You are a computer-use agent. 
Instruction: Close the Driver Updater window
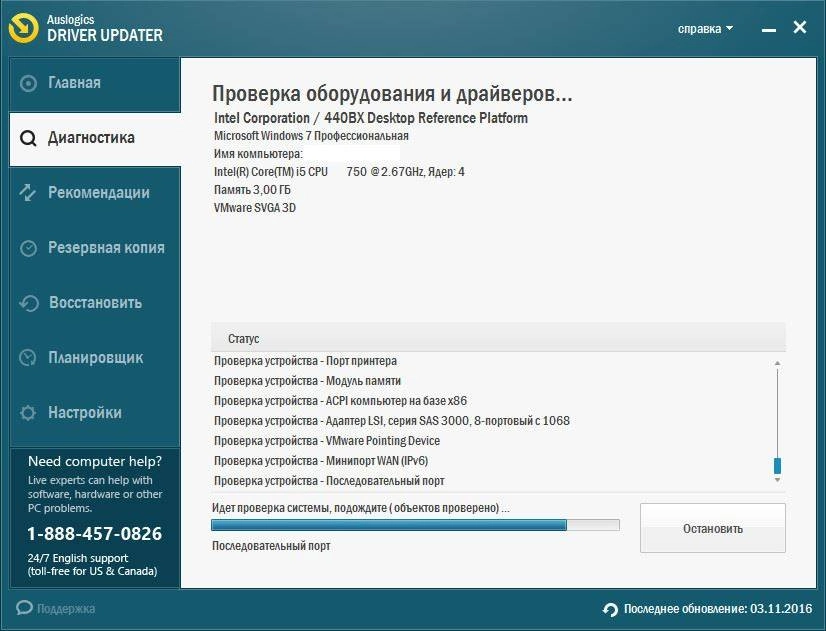coord(800,27)
